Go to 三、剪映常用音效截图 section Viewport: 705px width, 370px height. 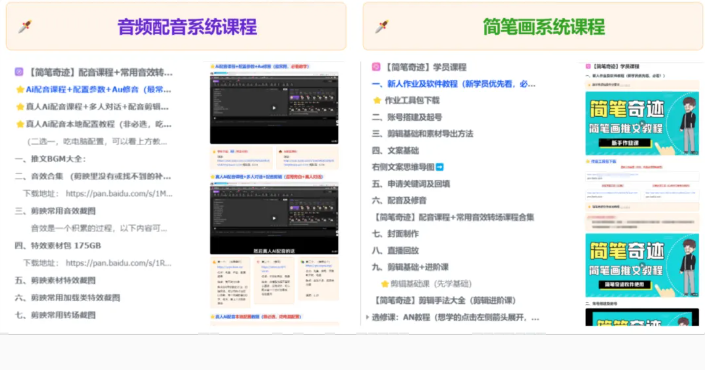tap(55, 211)
